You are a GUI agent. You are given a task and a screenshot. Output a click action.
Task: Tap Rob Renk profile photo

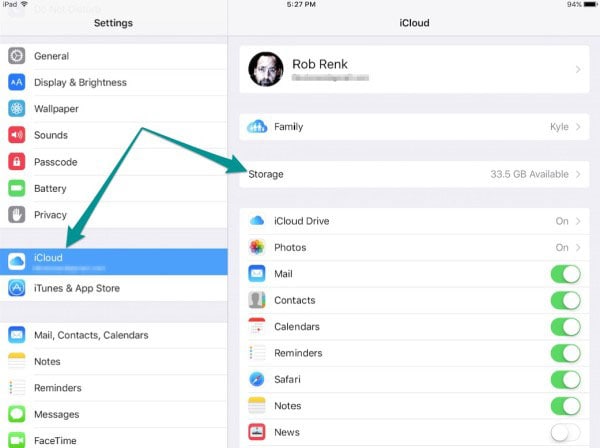(x=266, y=69)
